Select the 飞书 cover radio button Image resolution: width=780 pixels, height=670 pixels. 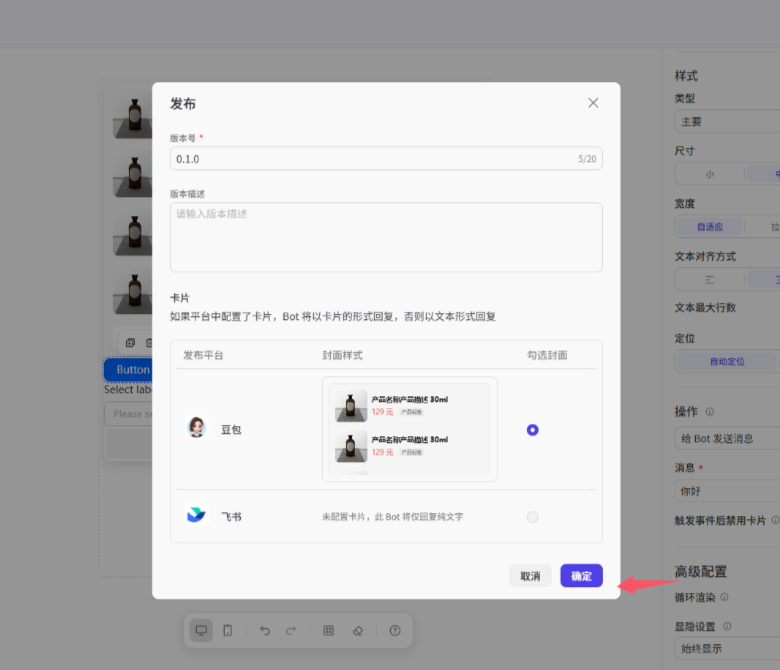[532, 517]
